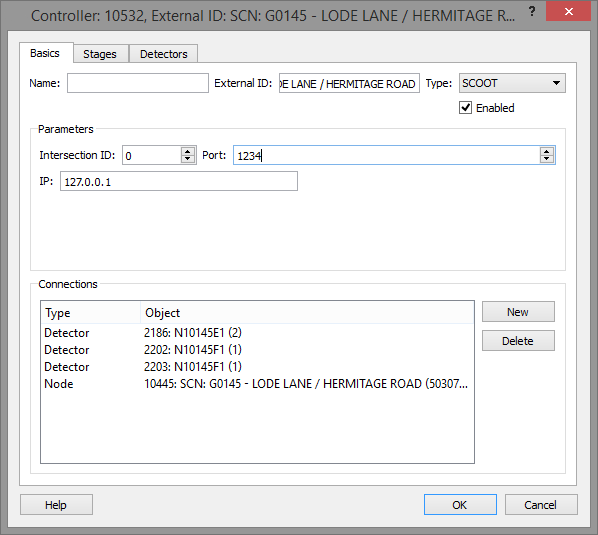The image size is (598, 535).
Task: Decrement the Port value with down arrow
Action: click(547, 159)
